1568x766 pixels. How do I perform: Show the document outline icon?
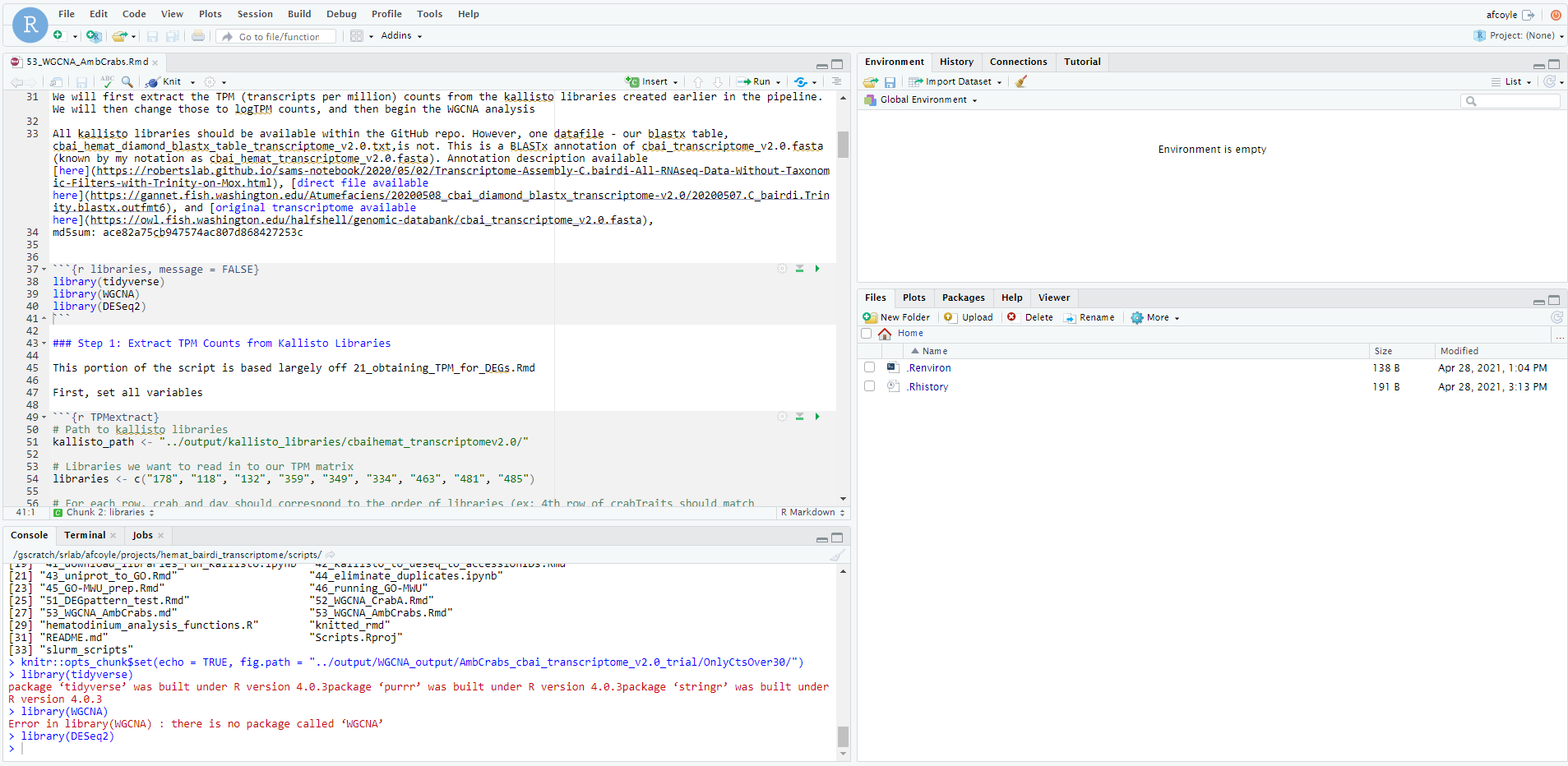click(836, 81)
